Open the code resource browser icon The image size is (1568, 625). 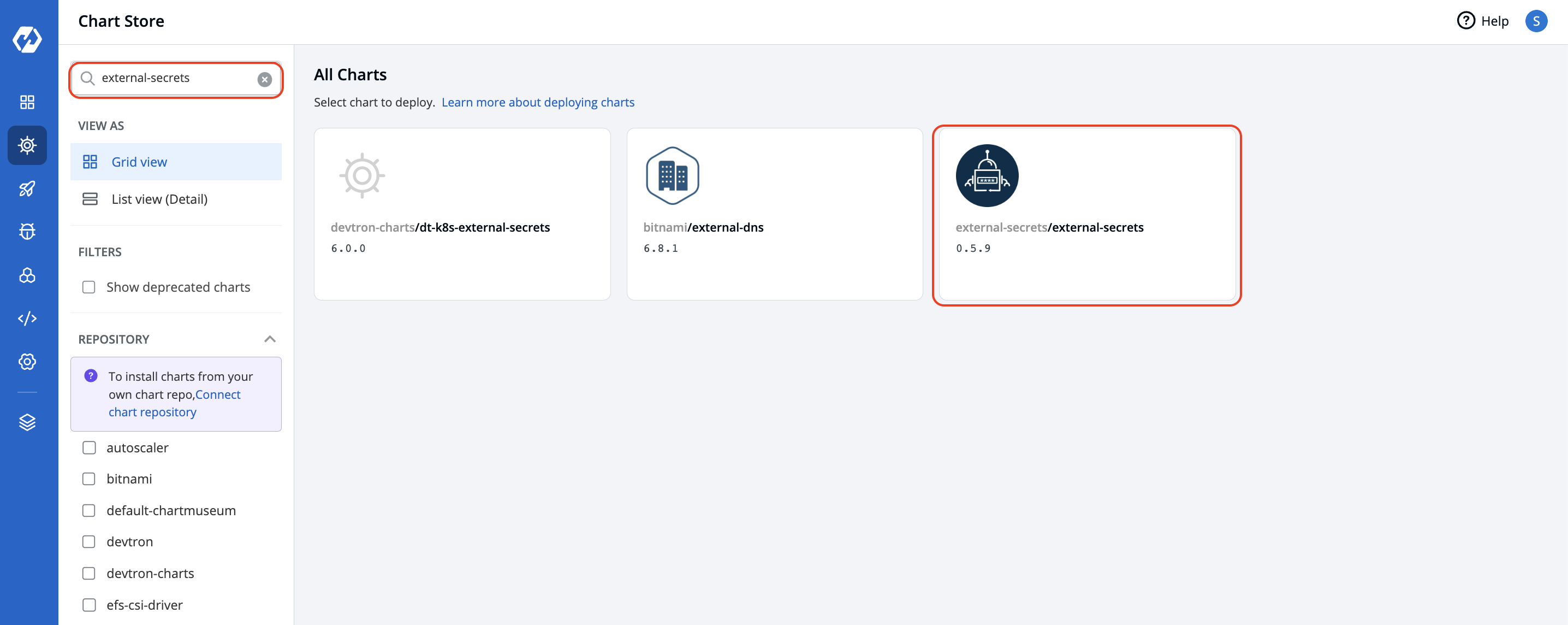tap(27, 318)
